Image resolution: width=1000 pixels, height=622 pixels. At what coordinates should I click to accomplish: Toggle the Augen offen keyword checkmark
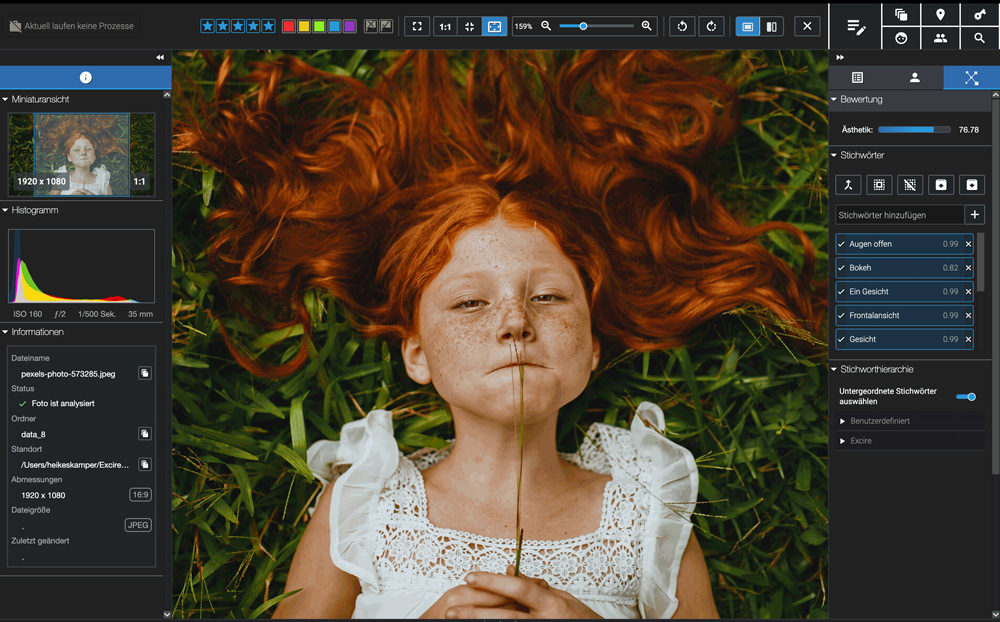click(x=842, y=244)
